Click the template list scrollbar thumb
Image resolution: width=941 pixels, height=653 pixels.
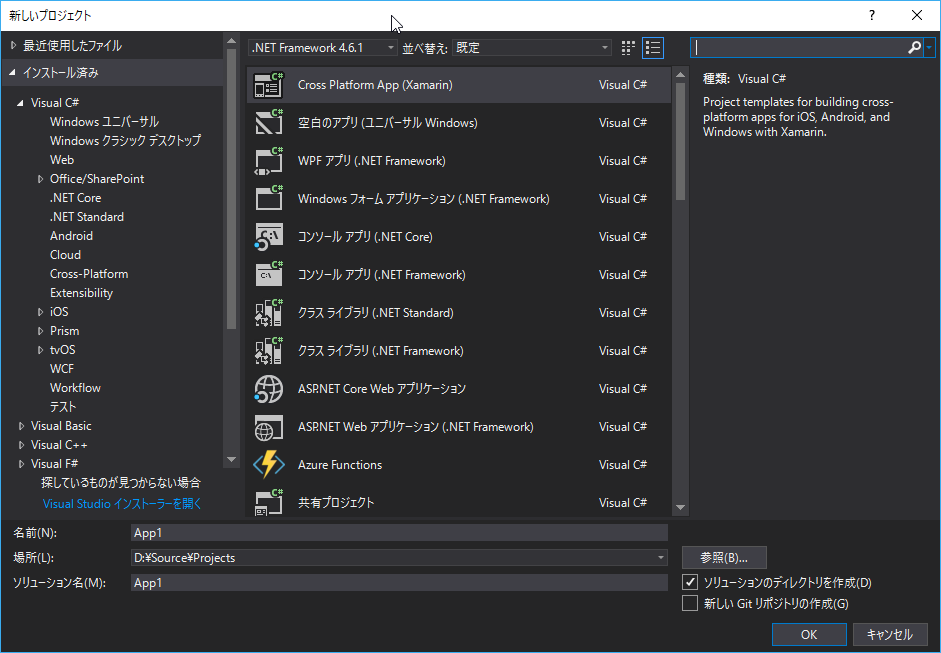point(680,142)
